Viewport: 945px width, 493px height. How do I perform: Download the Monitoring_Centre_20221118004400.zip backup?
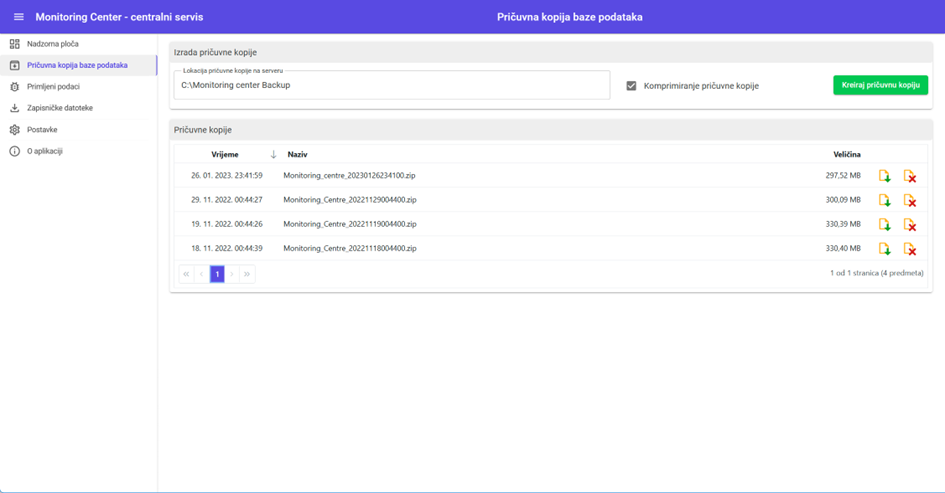[x=884, y=249]
